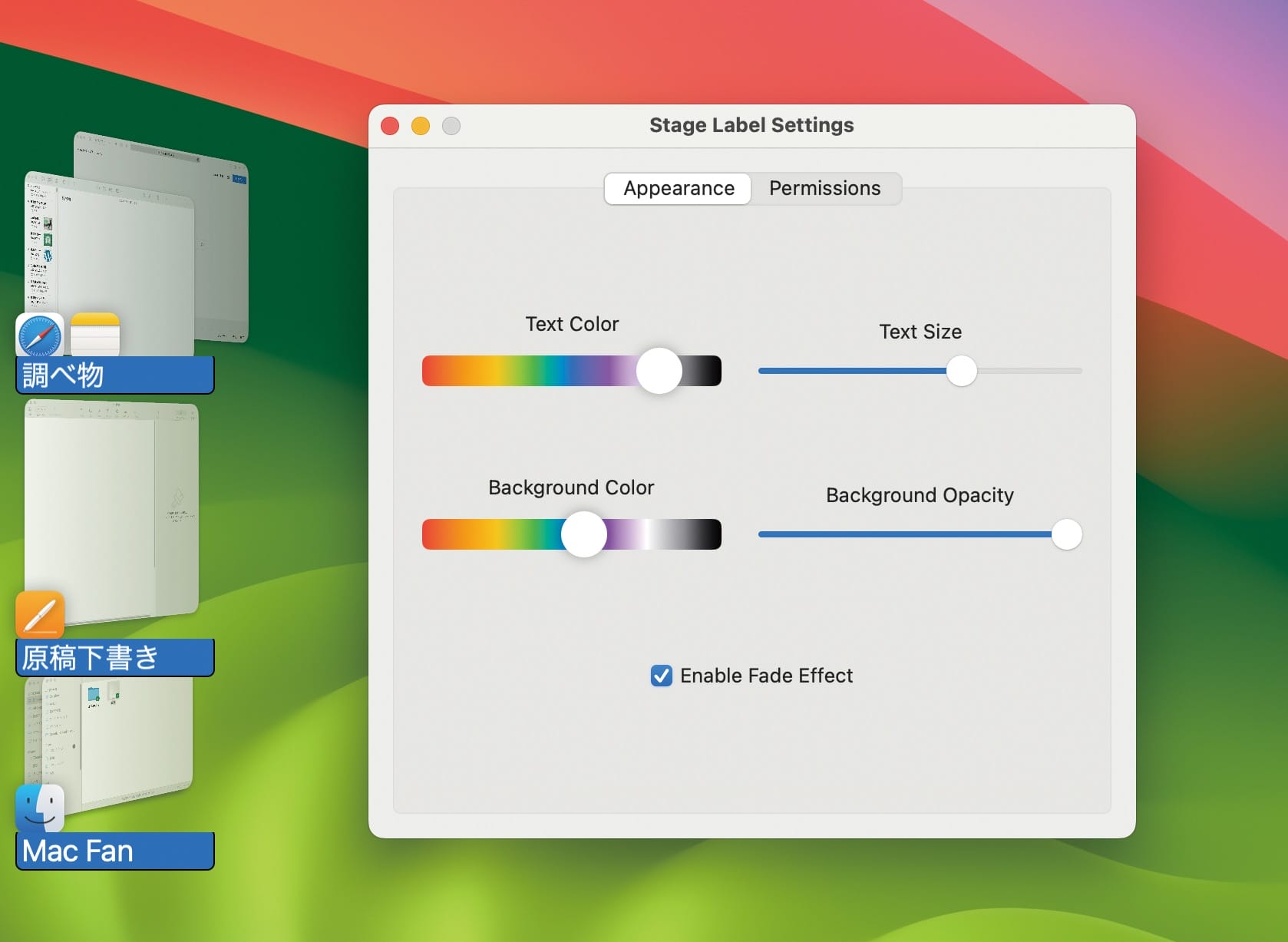Click the Background Opacity slider handle
Viewport: 1288px width, 942px height.
(1066, 534)
